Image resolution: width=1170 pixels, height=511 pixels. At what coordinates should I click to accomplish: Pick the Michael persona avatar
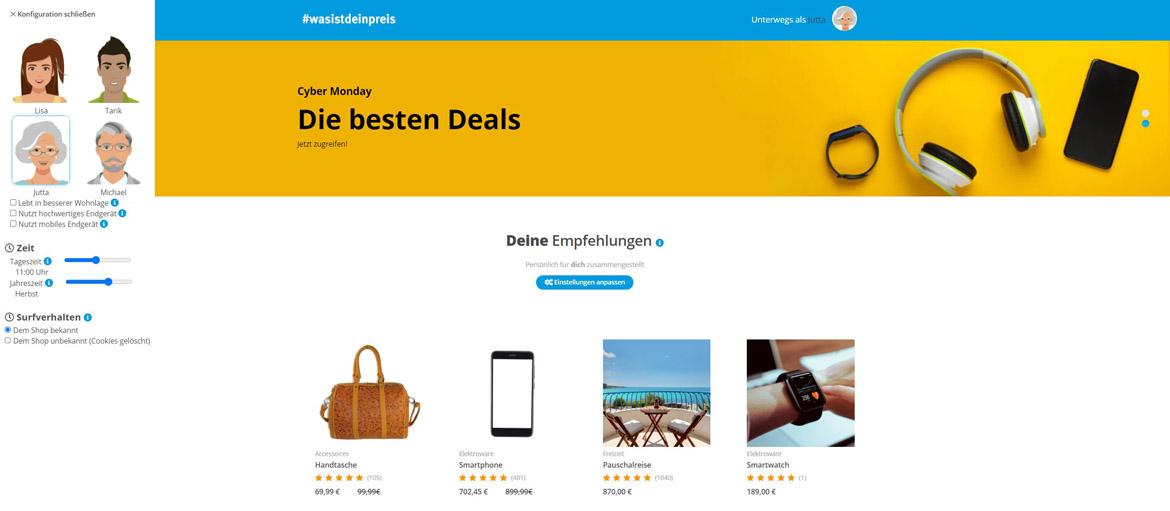tap(113, 153)
